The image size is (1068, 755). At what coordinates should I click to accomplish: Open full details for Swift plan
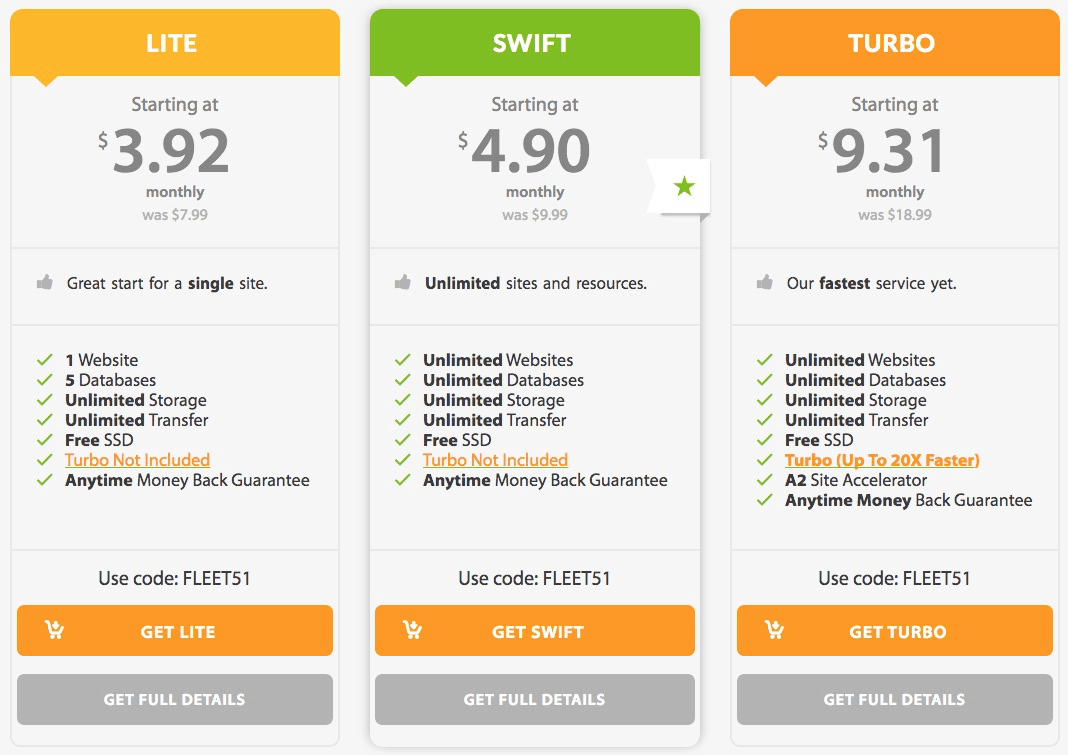pyautogui.click(x=534, y=699)
